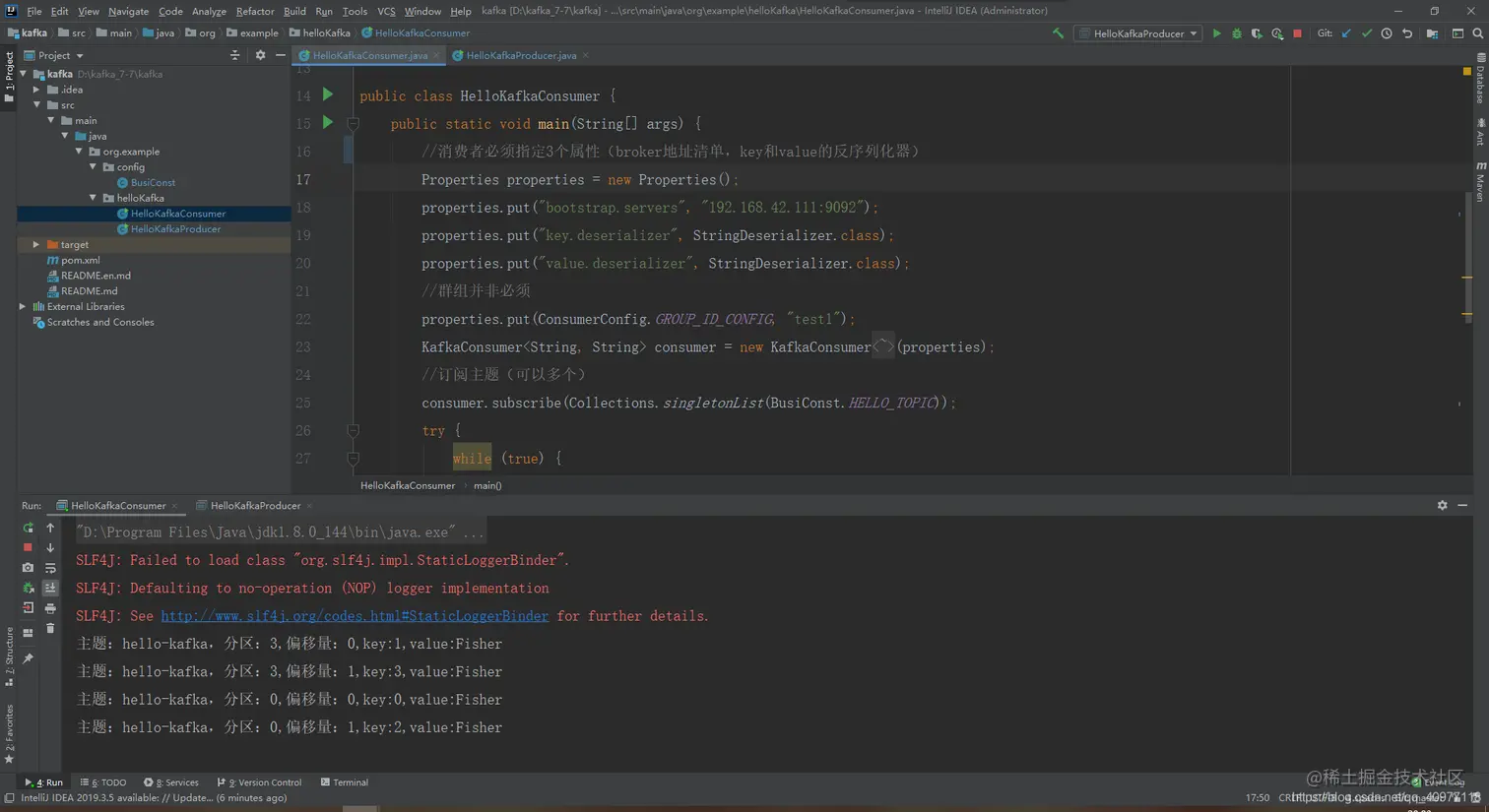Run the HelloKafkaConsumer class from line 14 gutter
Screen dimensions: 1489x812
click(328, 94)
